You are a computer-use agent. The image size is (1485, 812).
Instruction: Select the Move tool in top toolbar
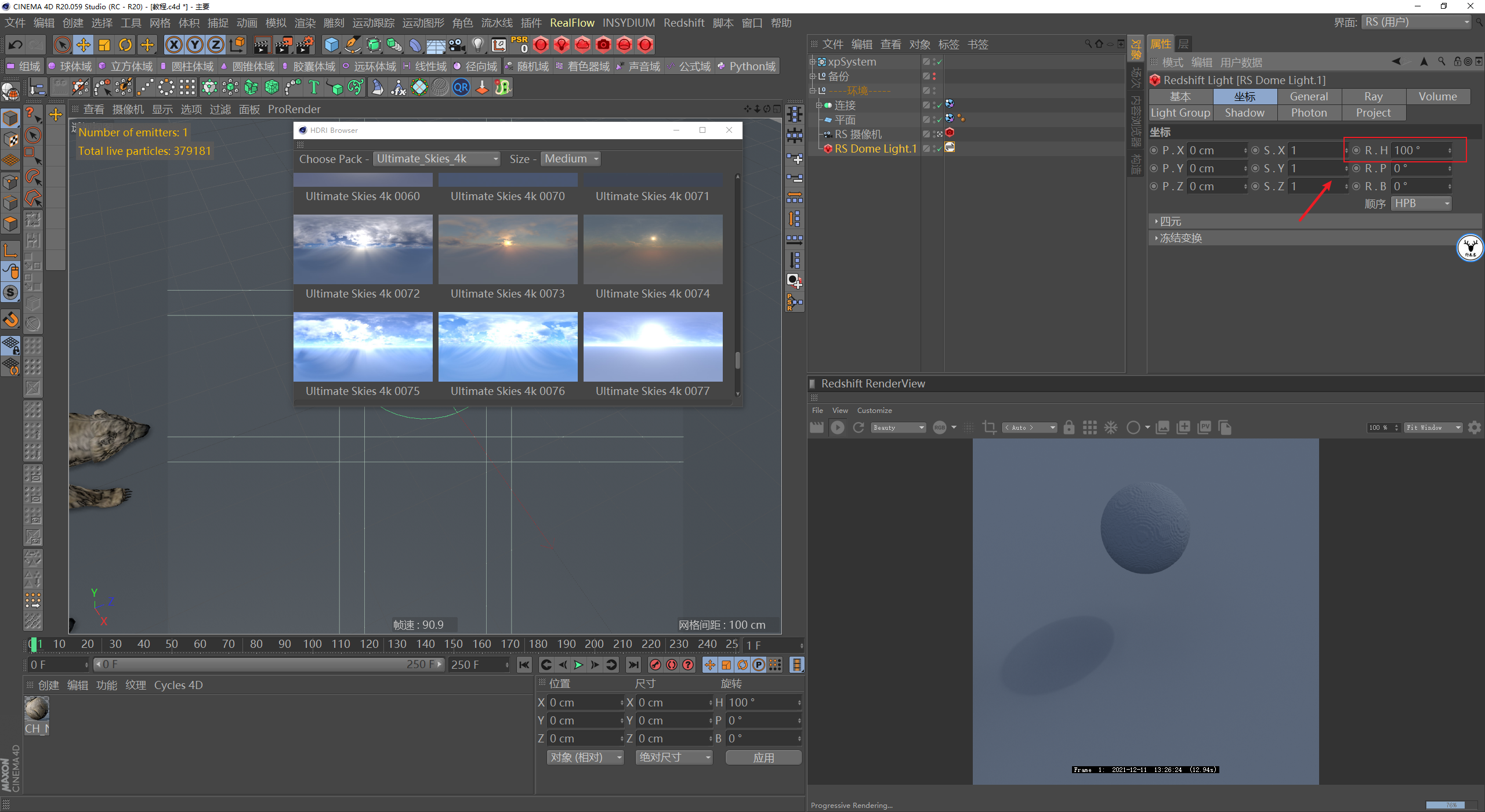84,45
